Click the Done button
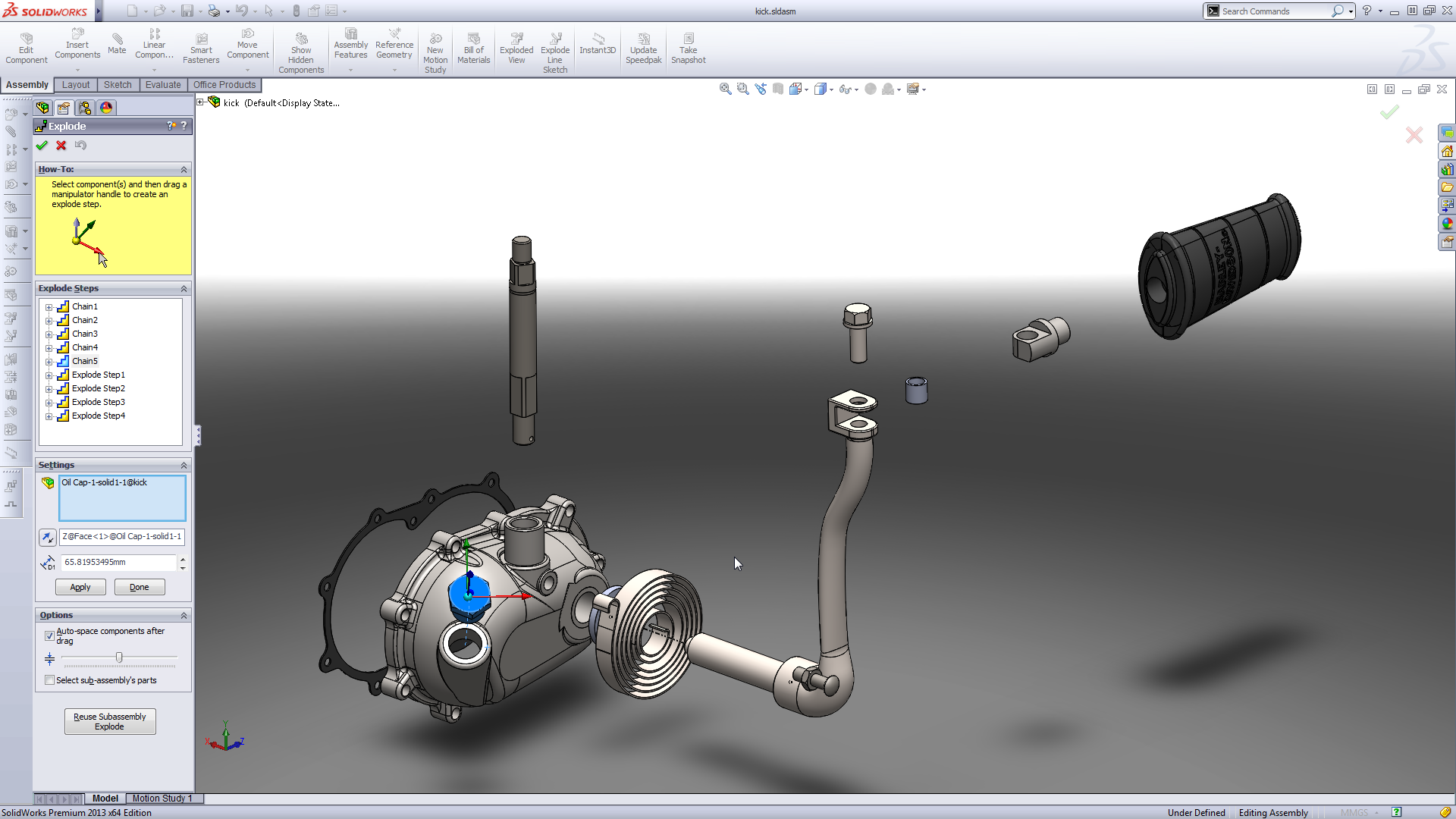1456x819 pixels. pyautogui.click(x=138, y=587)
